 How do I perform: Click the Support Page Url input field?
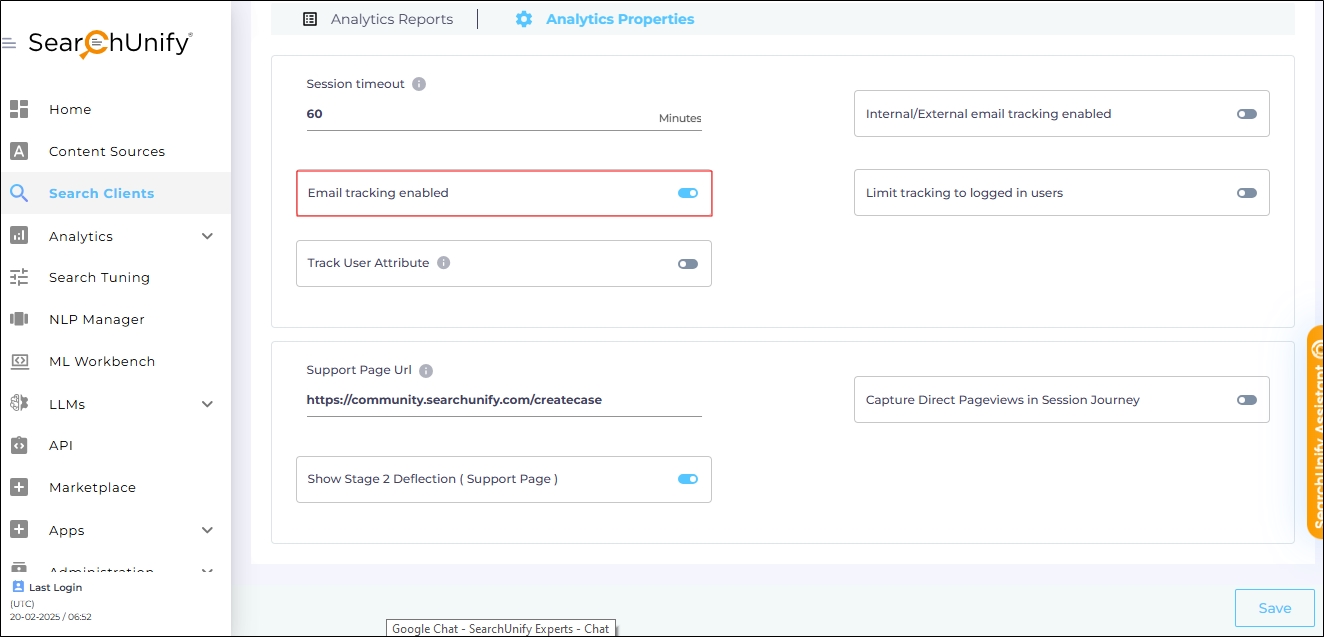click(x=503, y=400)
